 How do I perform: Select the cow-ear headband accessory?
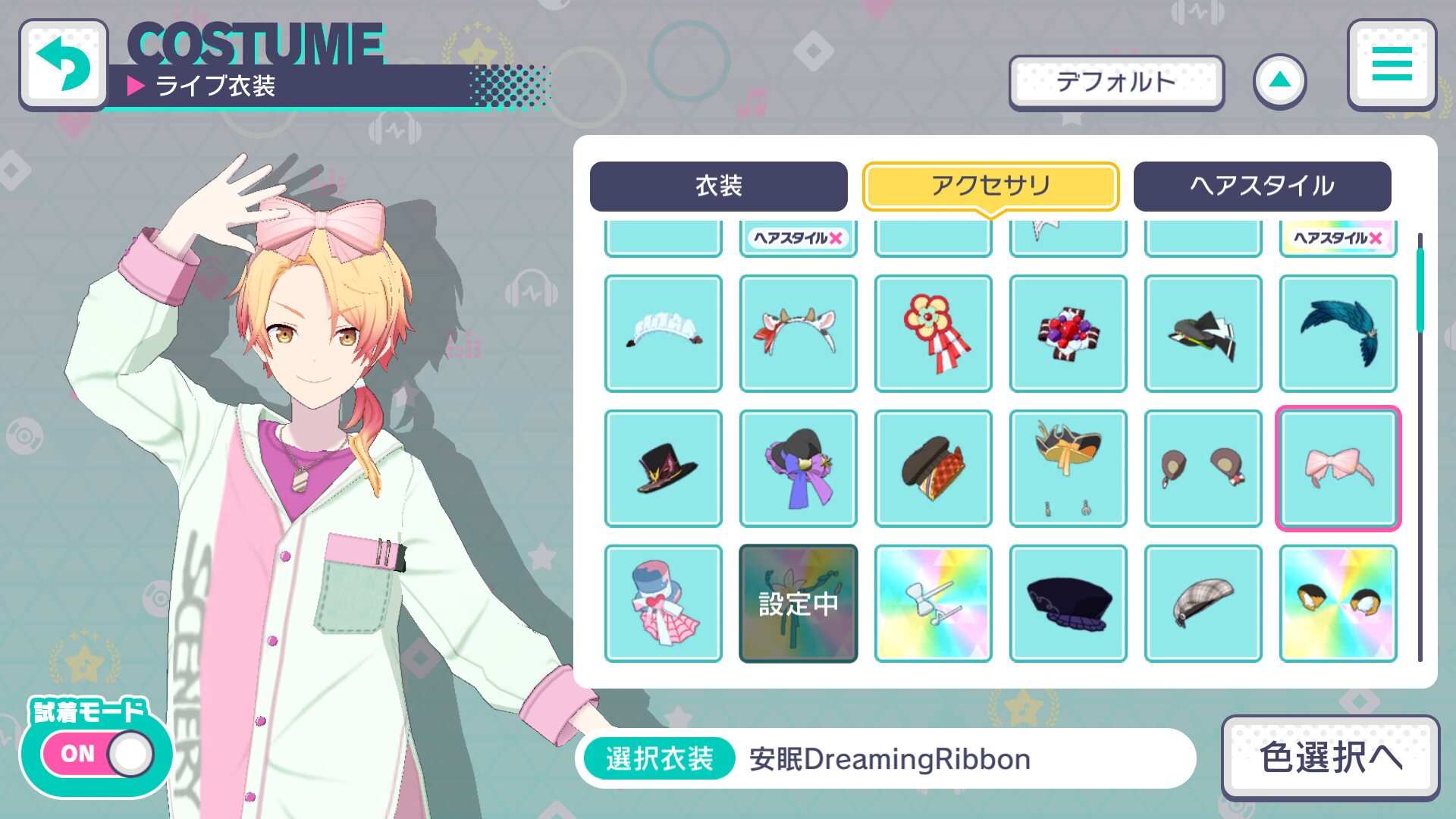799,333
